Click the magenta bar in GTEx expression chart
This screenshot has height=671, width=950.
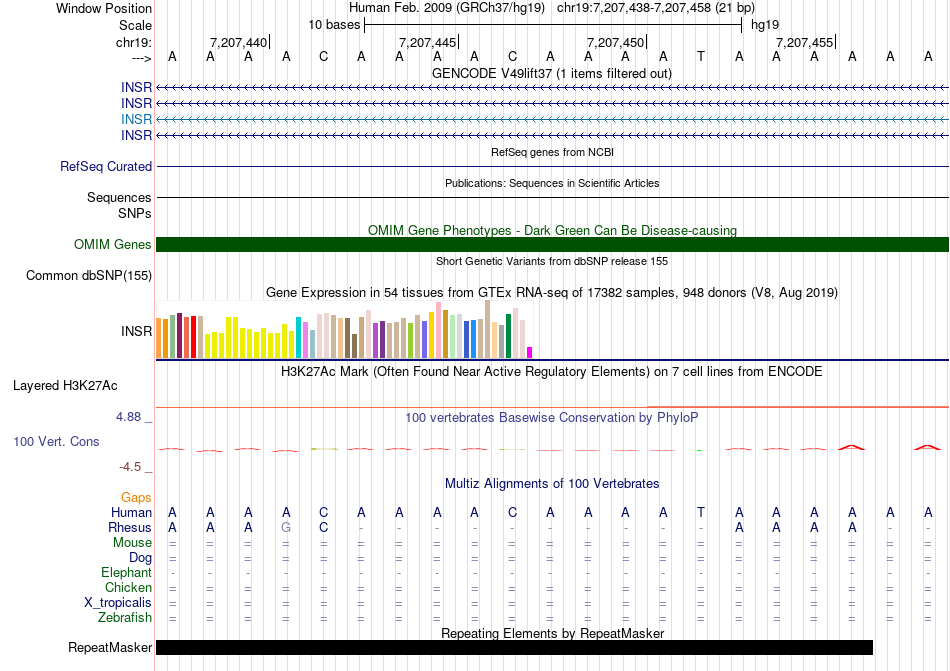click(530, 352)
